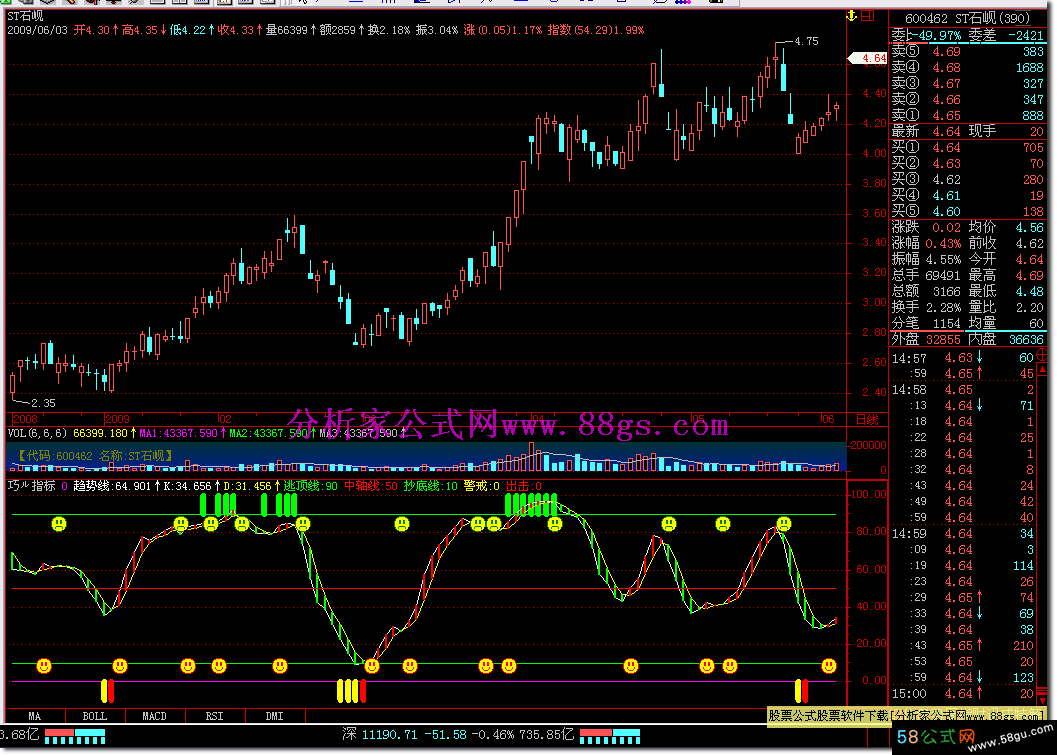The width and height of the screenshot is (1057, 755).
Task: Click the 指数(54.29)1.99% index reading
Action: coord(596,30)
